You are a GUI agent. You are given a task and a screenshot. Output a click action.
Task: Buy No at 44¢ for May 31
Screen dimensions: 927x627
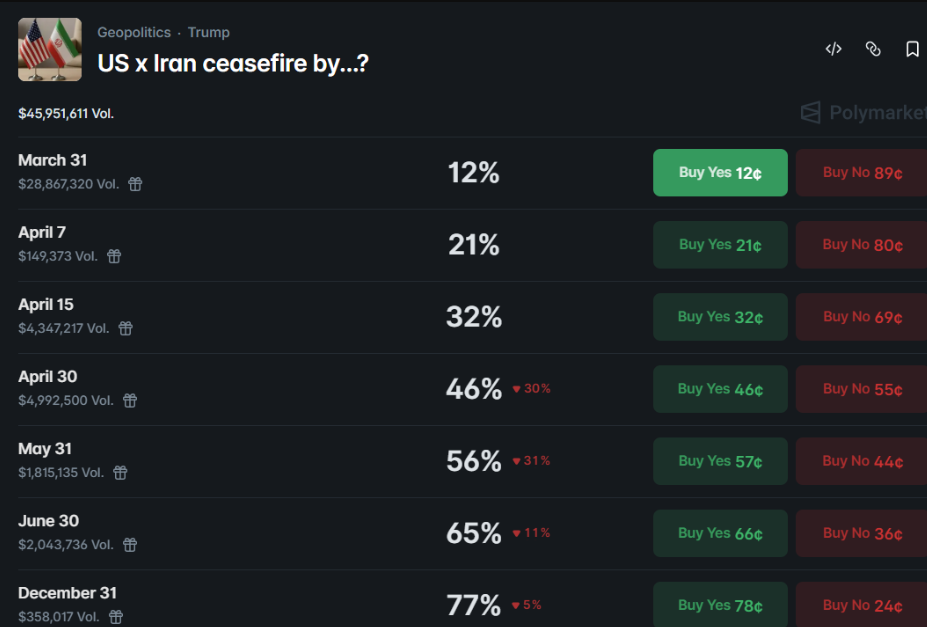[x=862, y=461]
